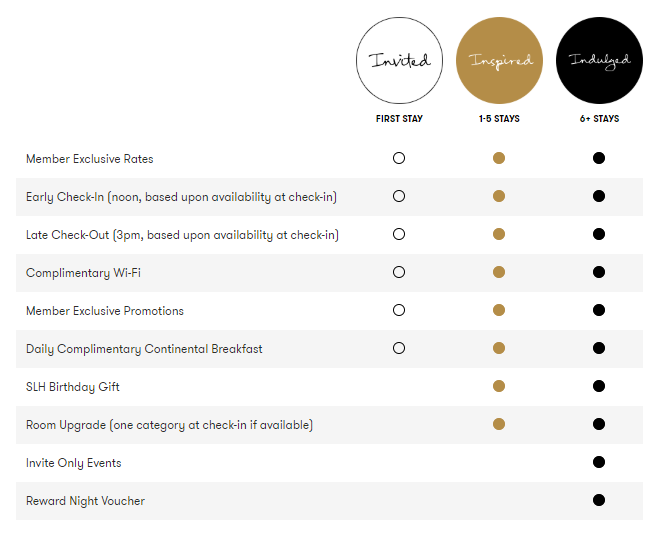The image size is (657, 535).
Task: Click the Member Exclusive Promotions text
Action: 105,311
